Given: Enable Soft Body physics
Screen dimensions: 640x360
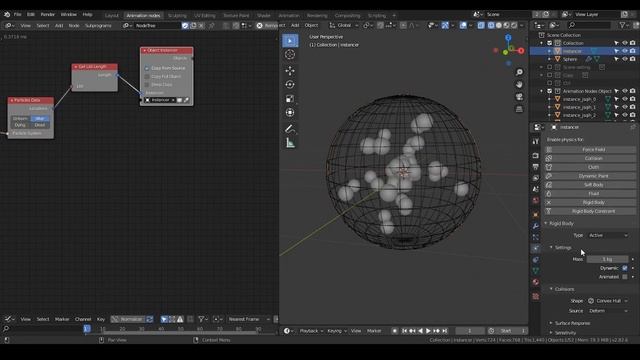Looking at the screenshot, I should click(x=590, y=185).
